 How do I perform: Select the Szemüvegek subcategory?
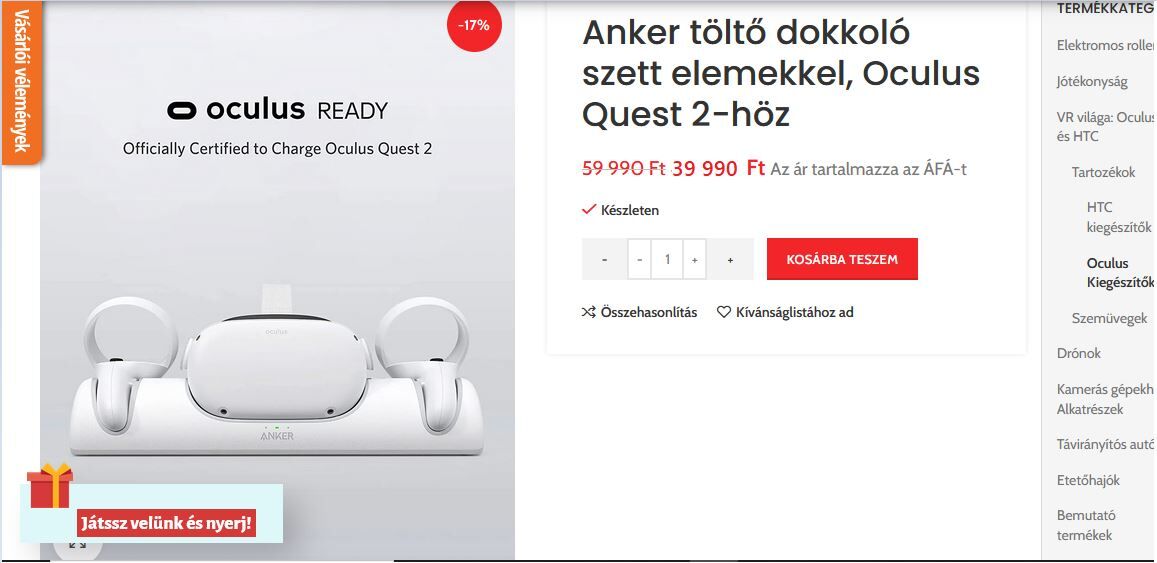(x=1109, y=318)
